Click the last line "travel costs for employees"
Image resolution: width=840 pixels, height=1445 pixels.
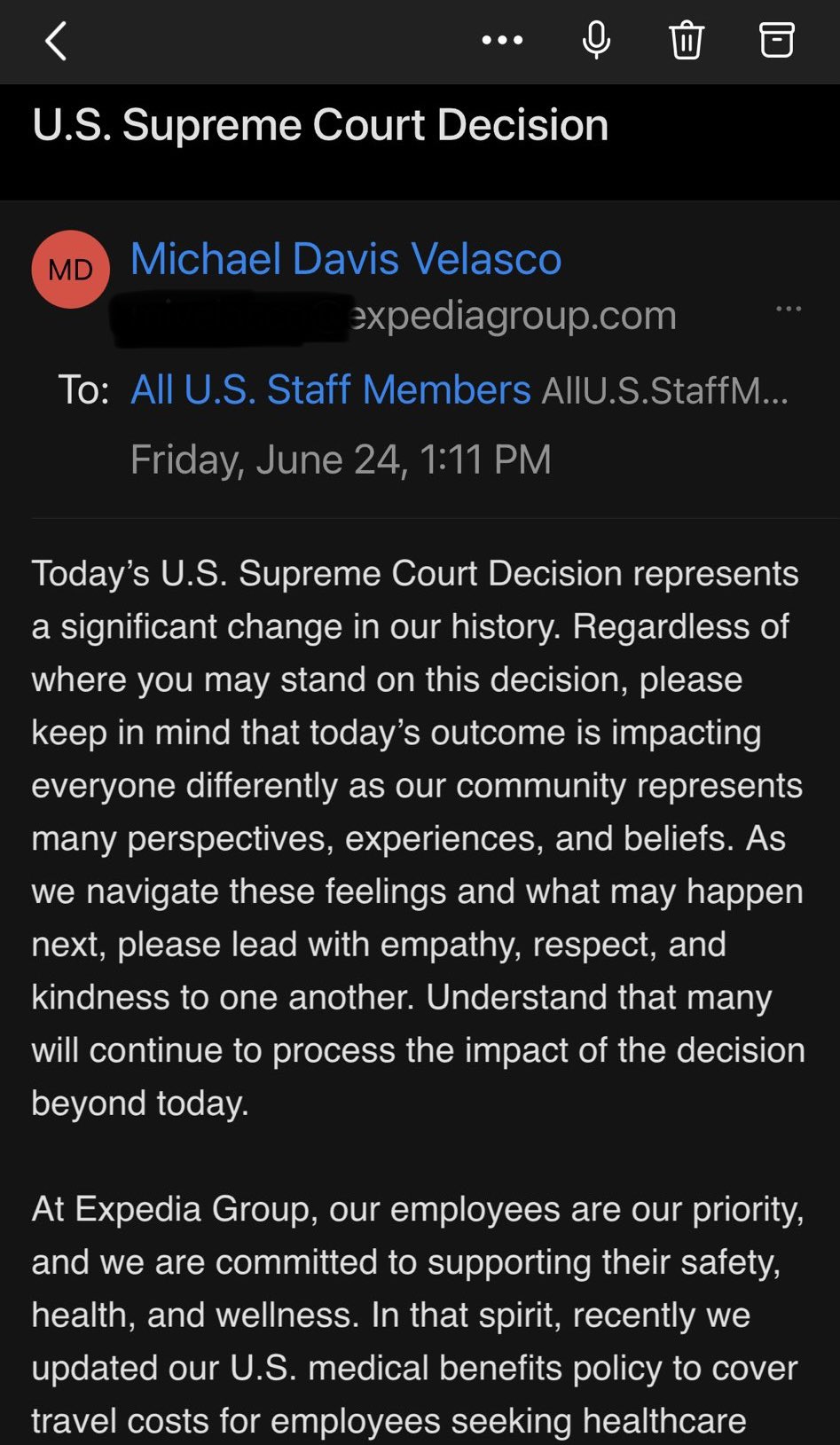point(389,1421)
